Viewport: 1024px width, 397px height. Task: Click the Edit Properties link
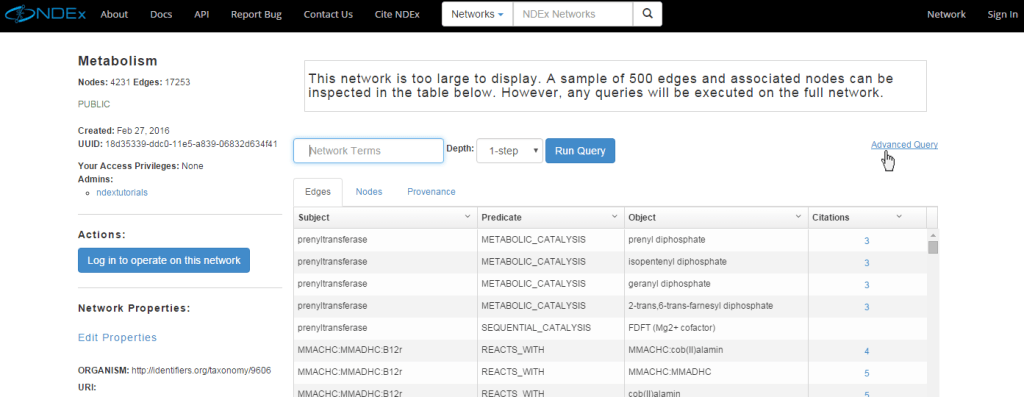pyautogui.click(x=118, y=338)
